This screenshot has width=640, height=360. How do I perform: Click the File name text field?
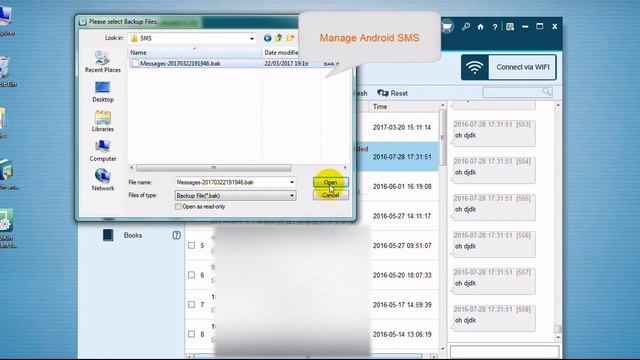click(x=232, y=182)
